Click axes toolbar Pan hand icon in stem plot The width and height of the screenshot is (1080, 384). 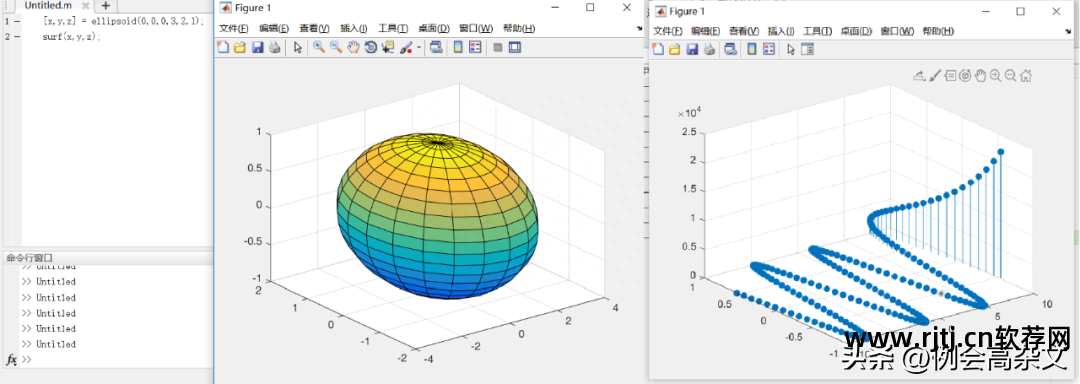[980, 75]
